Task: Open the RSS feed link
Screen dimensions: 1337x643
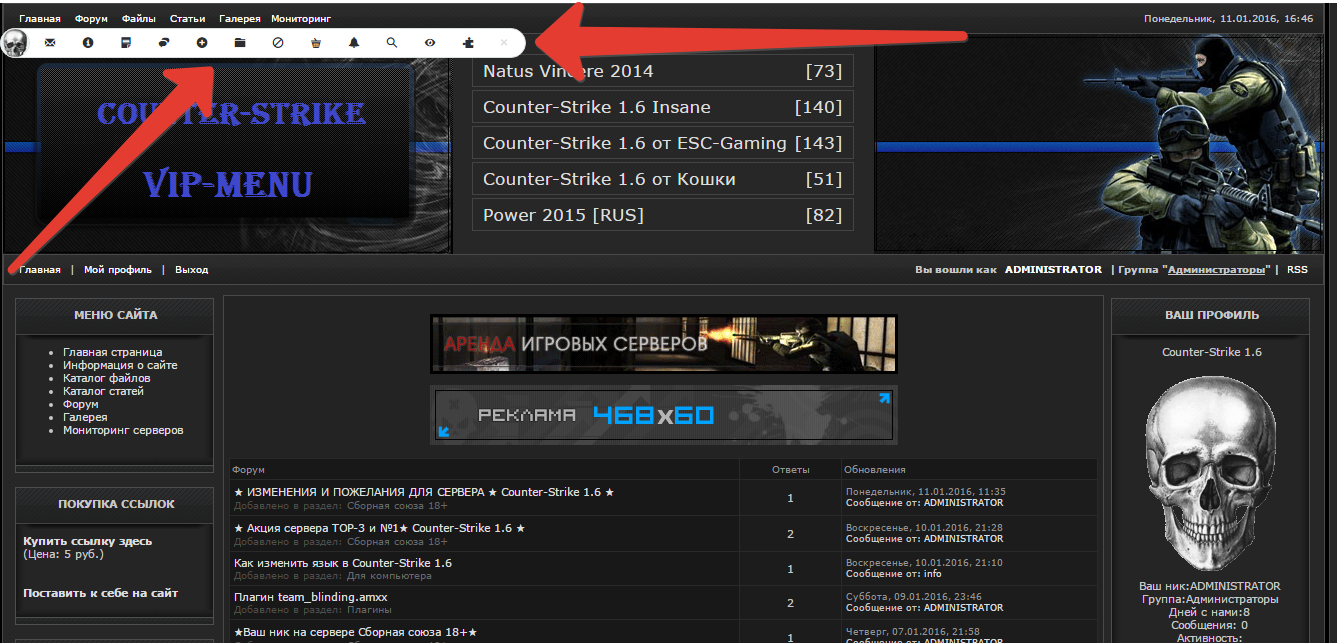Action: tap(1297, 270)
